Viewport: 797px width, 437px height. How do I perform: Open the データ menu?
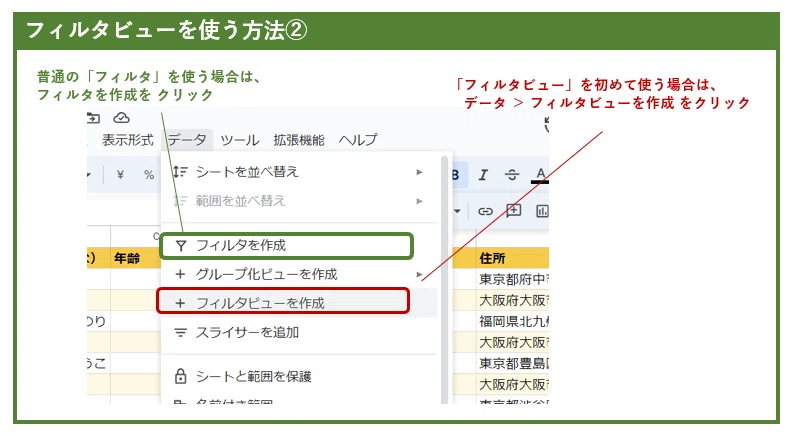(x=187, y=140)
